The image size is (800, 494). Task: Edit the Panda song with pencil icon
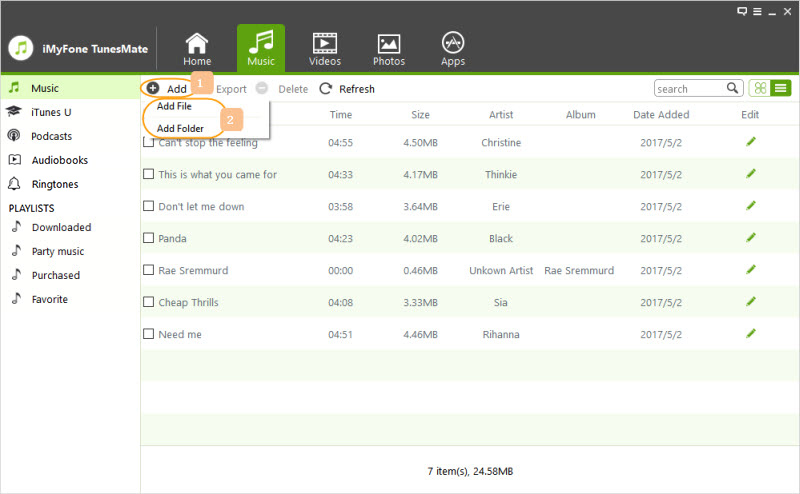751,238
